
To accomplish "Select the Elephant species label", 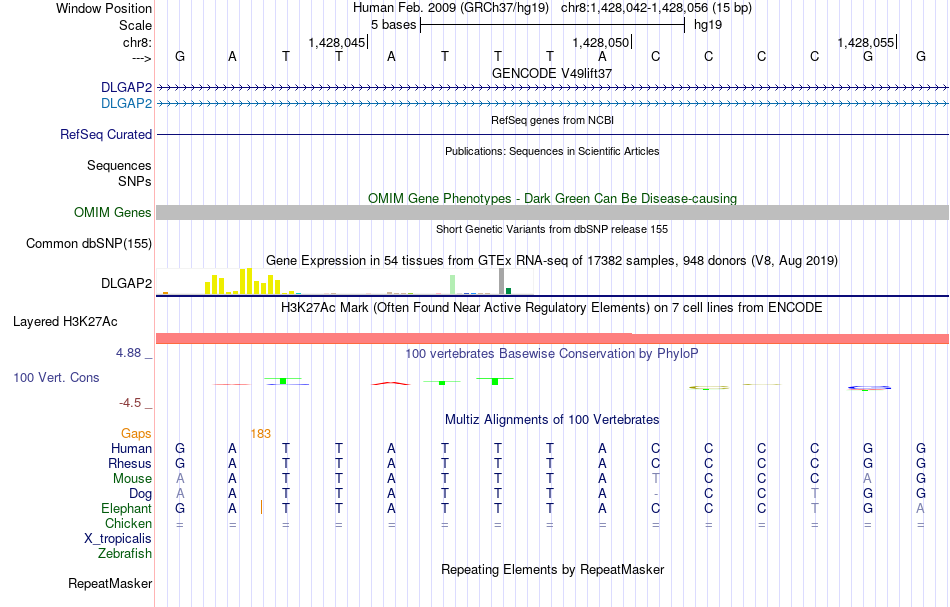I will (x=126, y=508).
